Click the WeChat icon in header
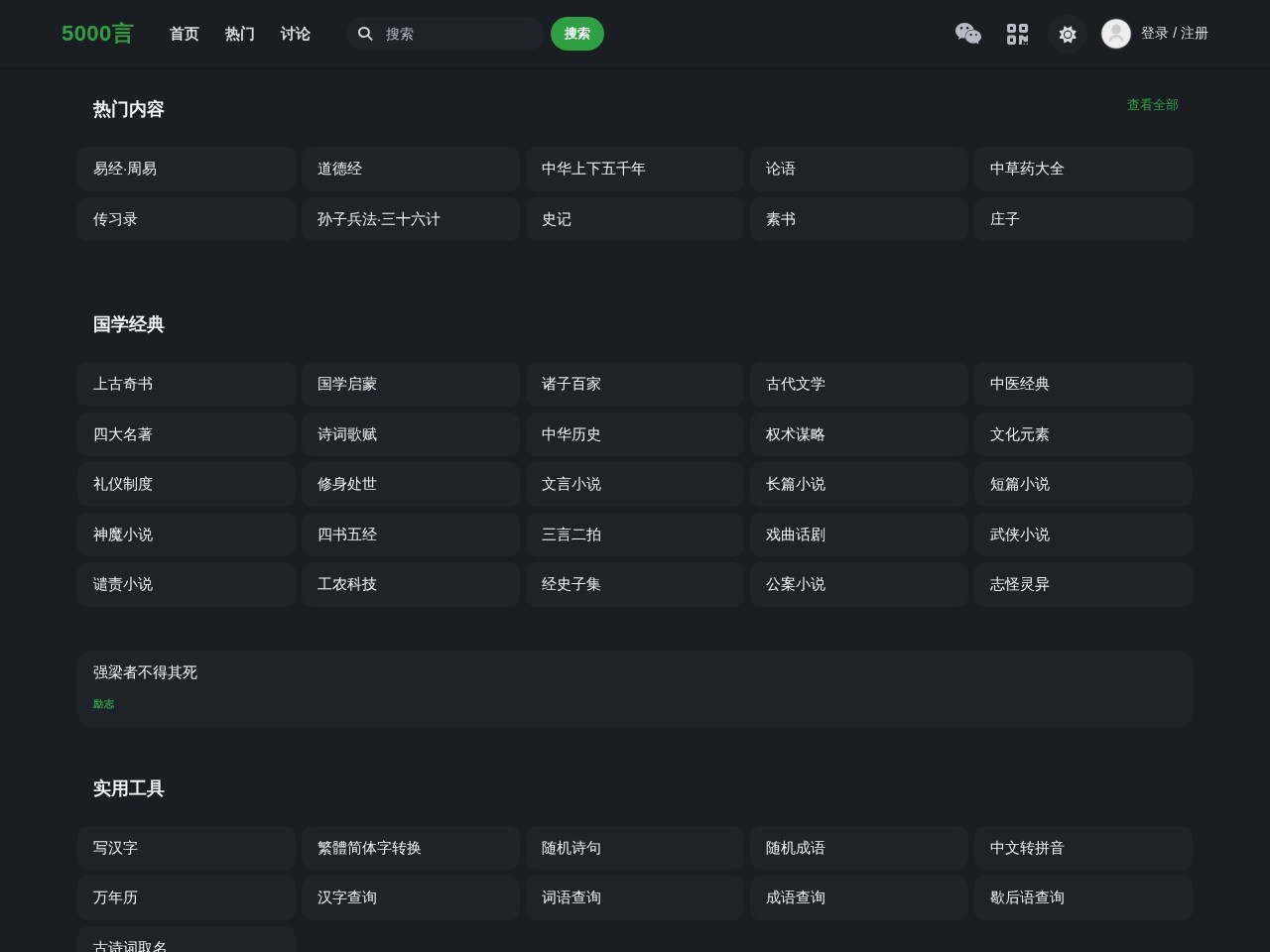1270x952 pixels. [967, 34]
